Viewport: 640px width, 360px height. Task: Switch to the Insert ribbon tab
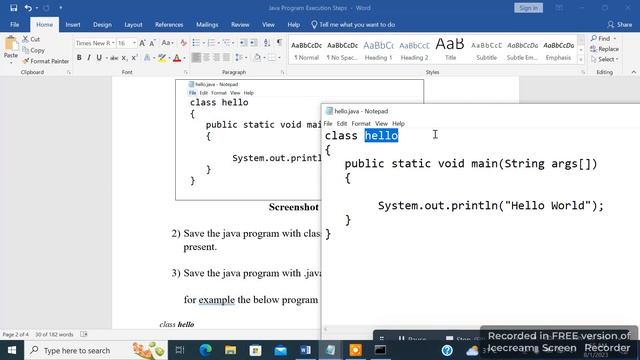coord(73,24)
